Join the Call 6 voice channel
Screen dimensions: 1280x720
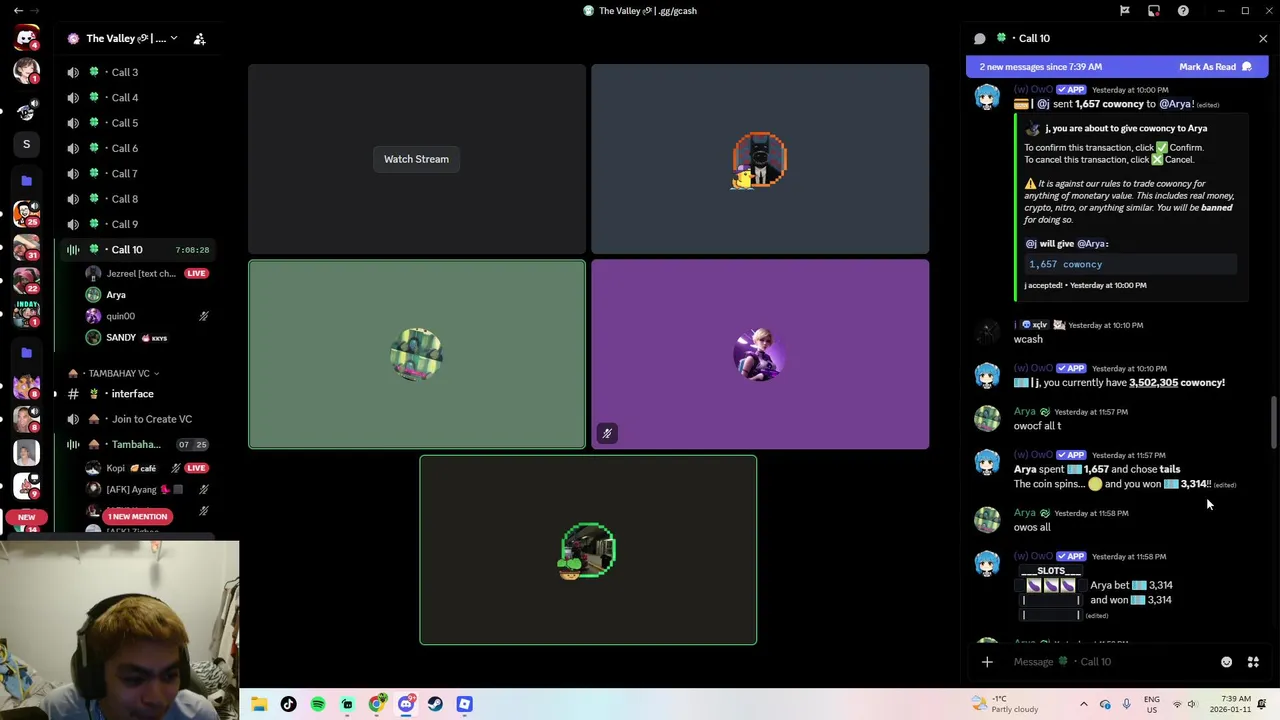pos(136,148)
